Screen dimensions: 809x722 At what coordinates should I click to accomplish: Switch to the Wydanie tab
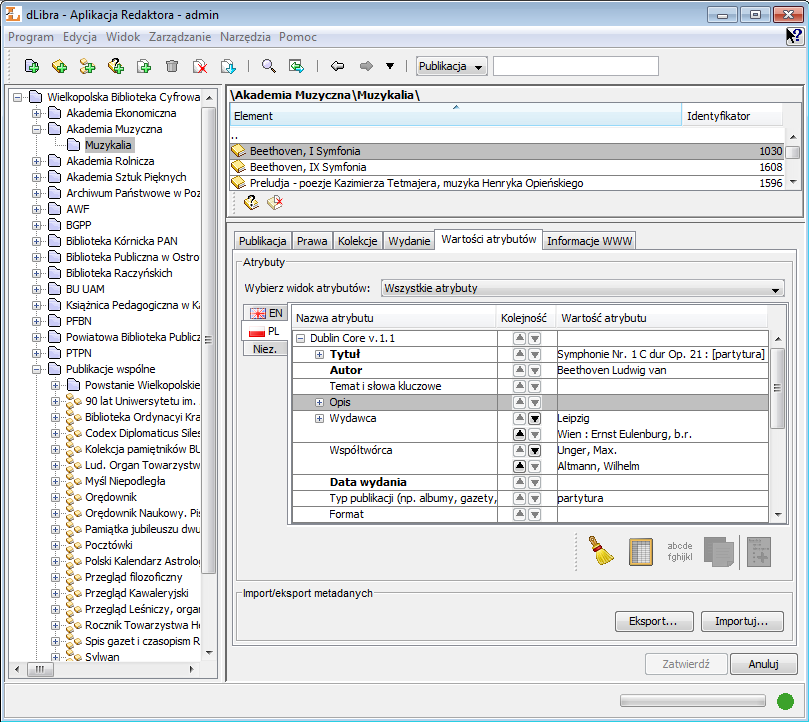409,241
